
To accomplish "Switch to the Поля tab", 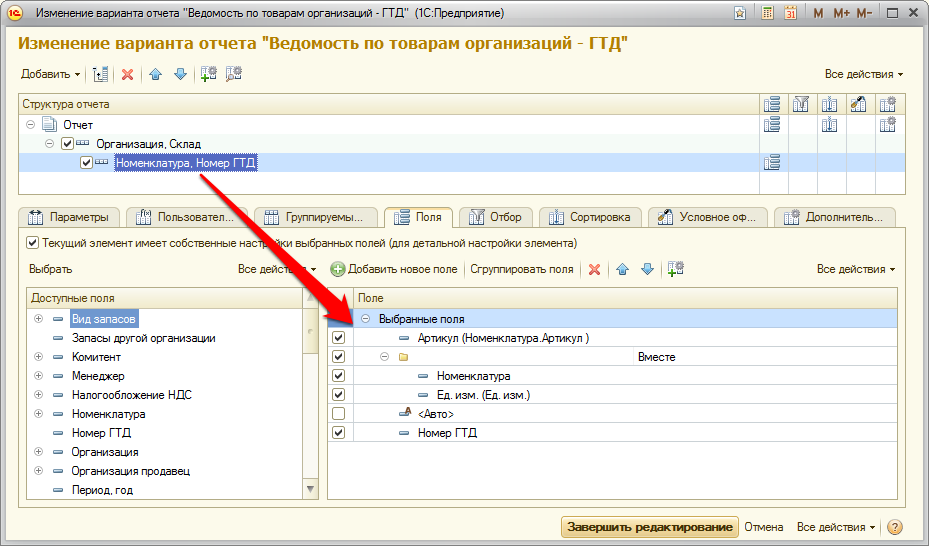I will (418, 217).
